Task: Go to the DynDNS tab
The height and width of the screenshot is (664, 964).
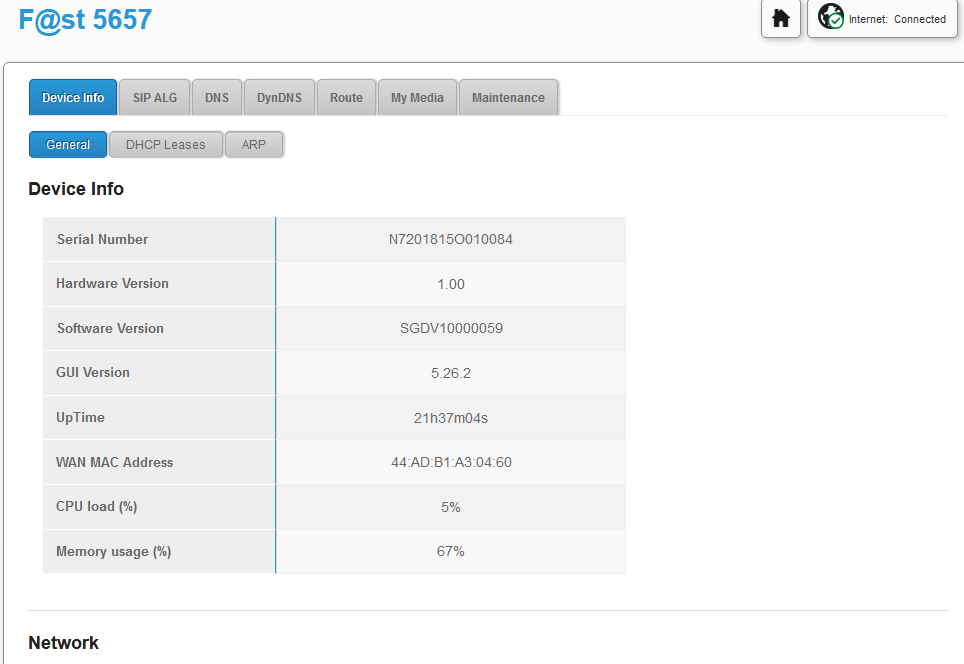Action: coord(279,98)
